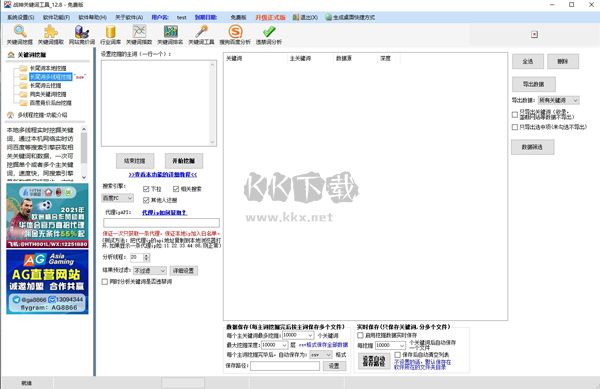The height and width of the screenshot is (389, 600).
Task: Open the 结果预过滤 不过滤 dropdown
Action: pos(150,270)
